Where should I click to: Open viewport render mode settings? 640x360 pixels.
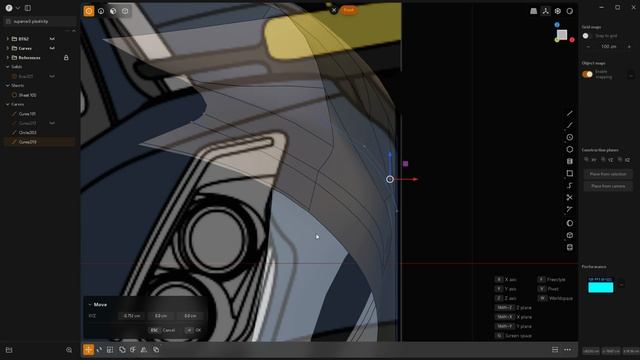(569, 11)
